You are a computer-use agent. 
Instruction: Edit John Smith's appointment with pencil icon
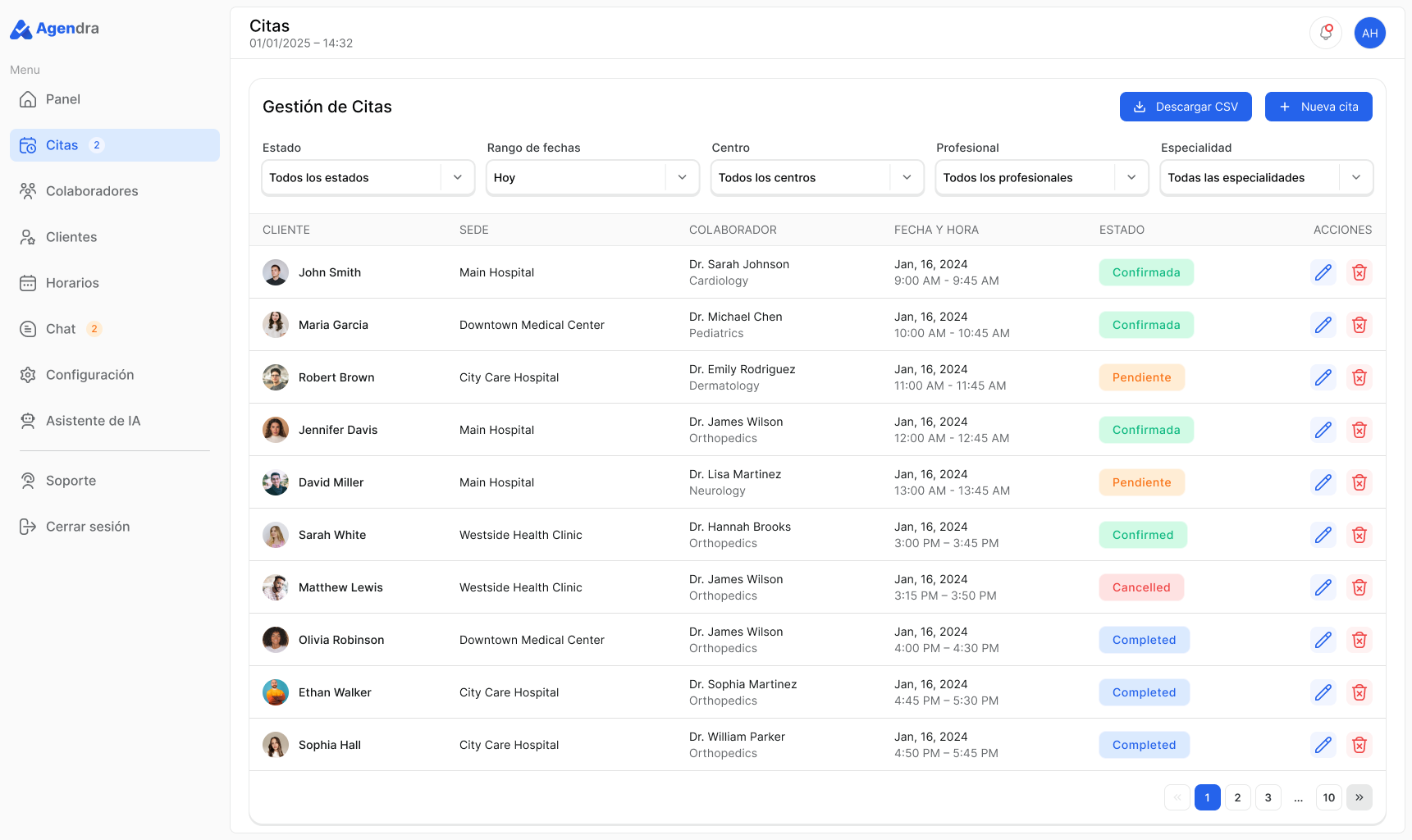(1323, 272)
